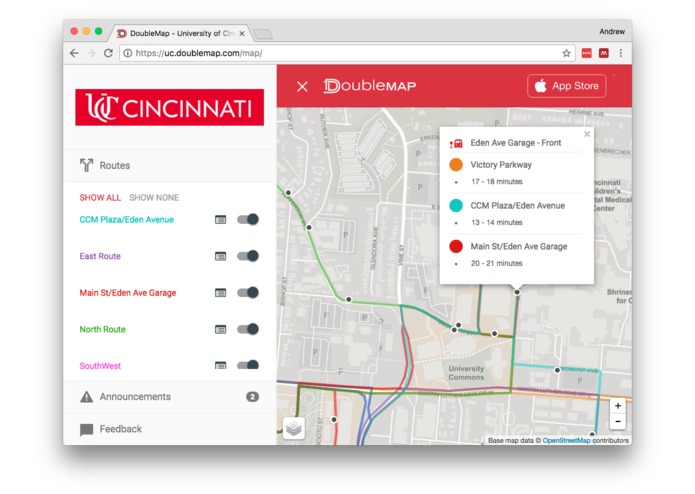Toggle the SouthWest route switch

pos(248,365)
